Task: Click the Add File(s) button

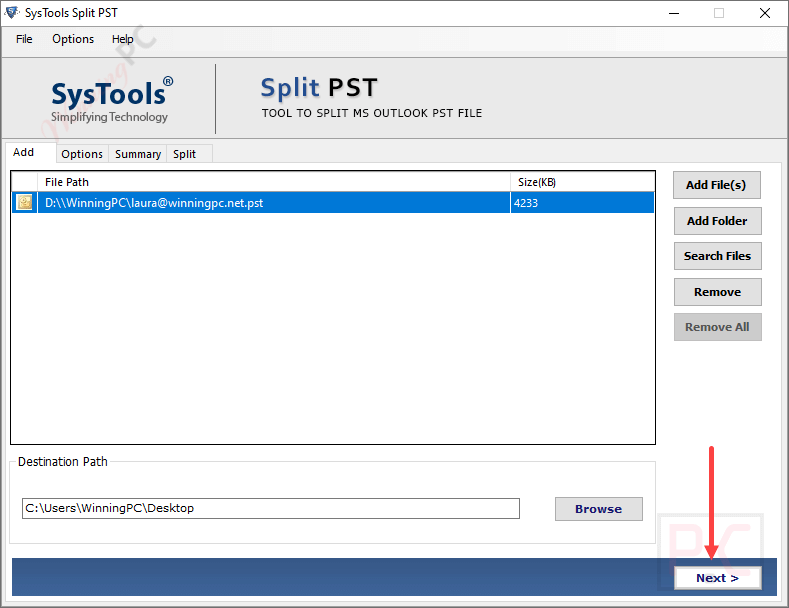Action: [717, 185]
